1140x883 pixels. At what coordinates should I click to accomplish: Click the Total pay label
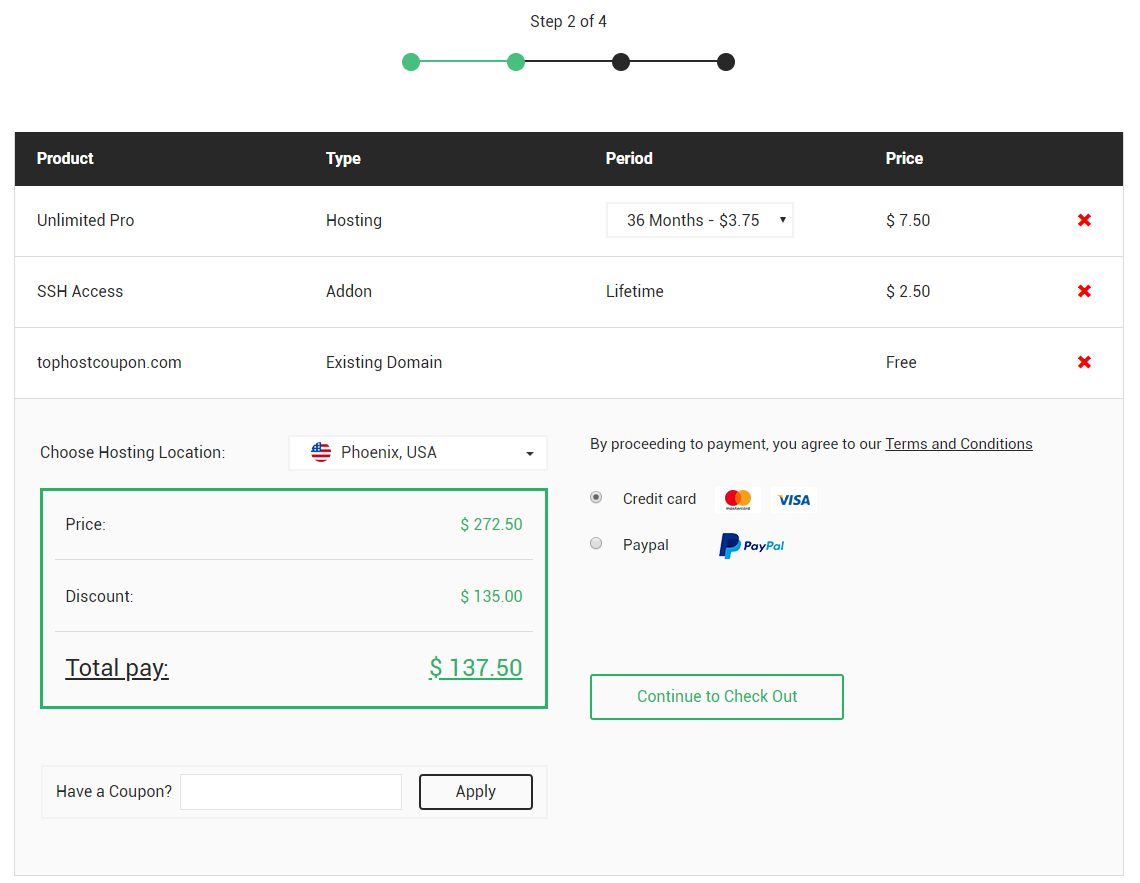coord(117,667)
